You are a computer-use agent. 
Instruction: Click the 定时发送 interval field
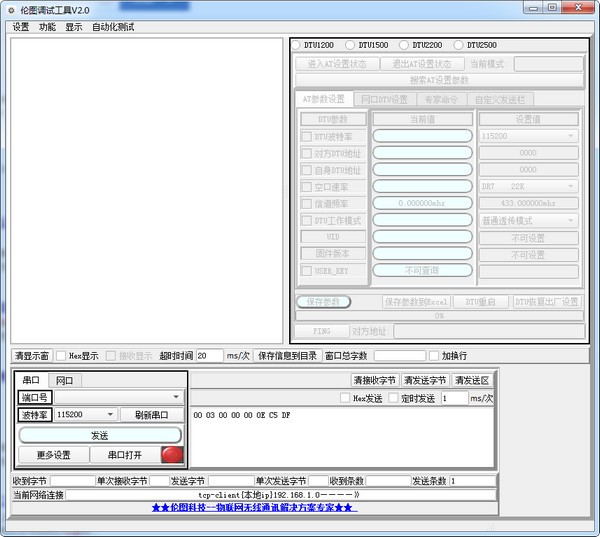coord(455,398)
